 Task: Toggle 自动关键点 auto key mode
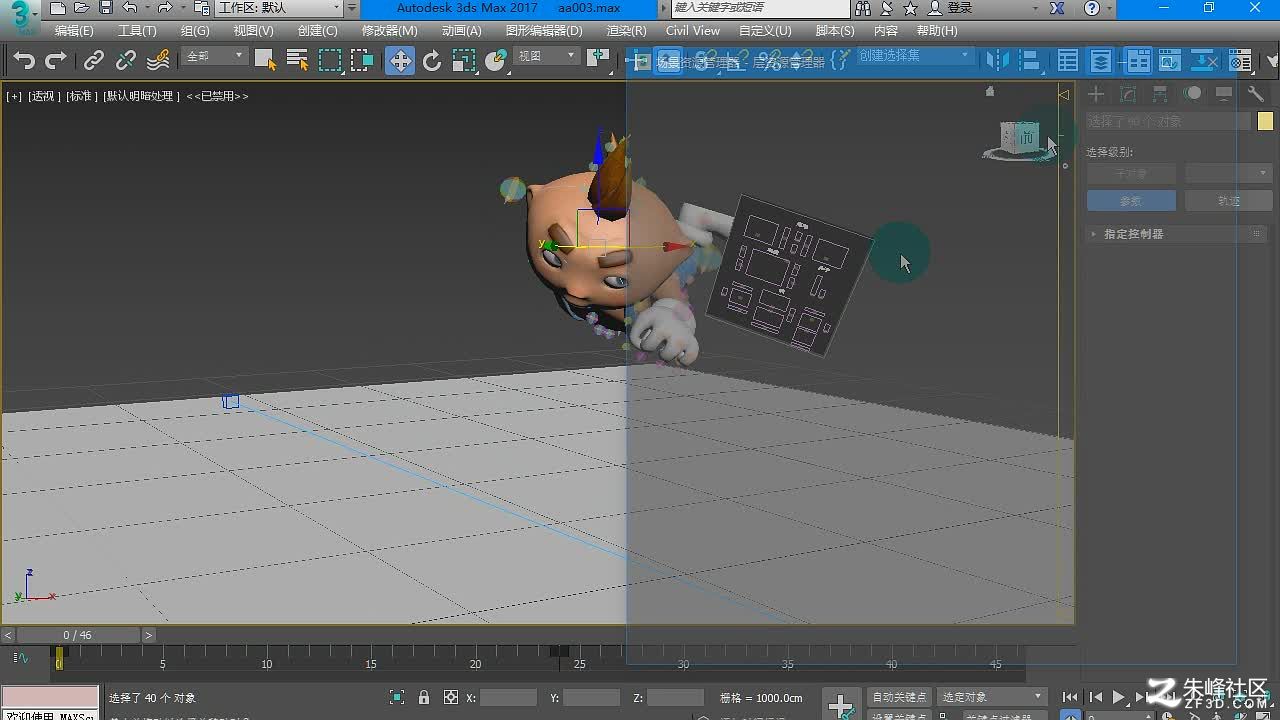899,697
